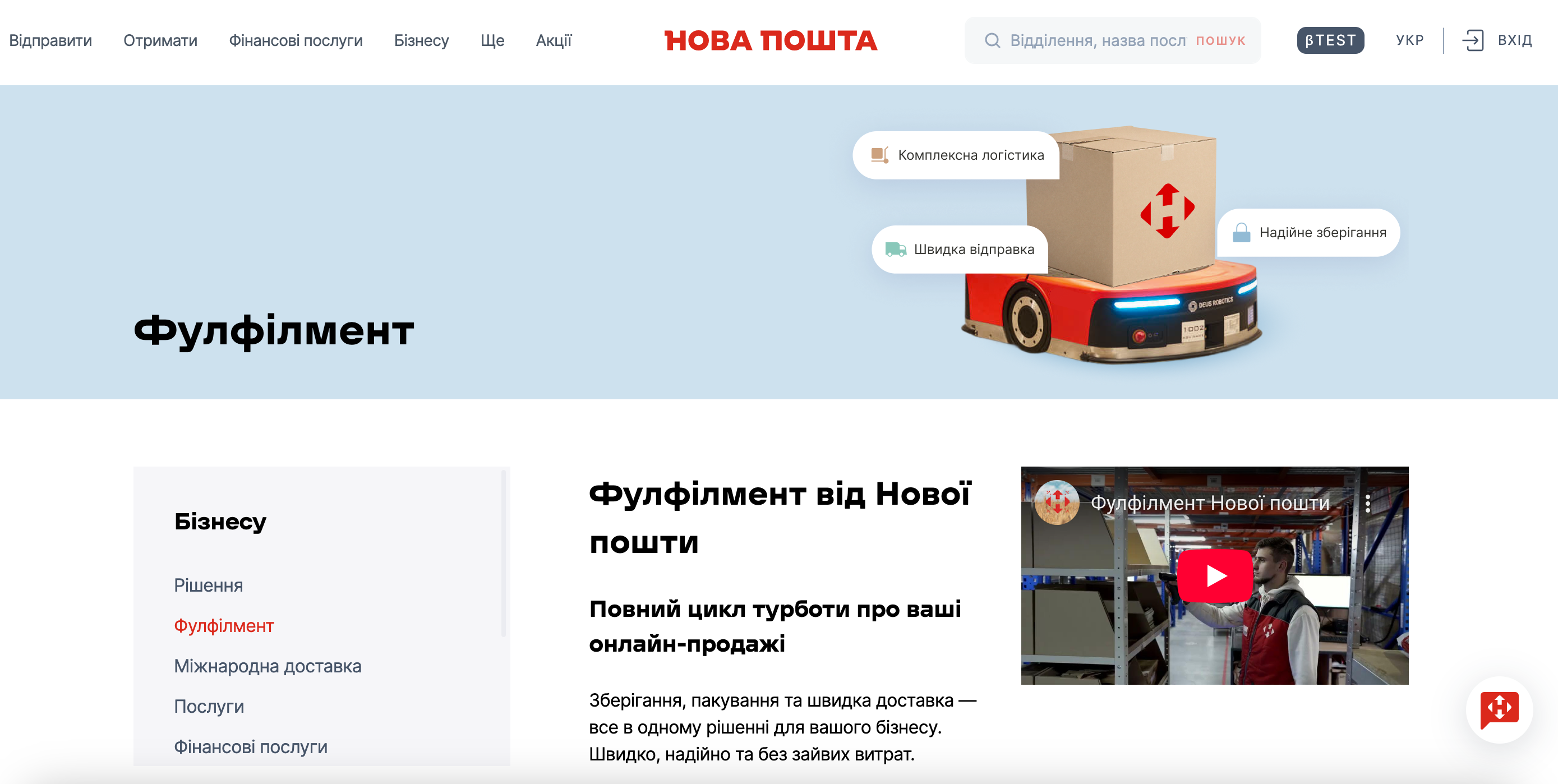Click the Повний цикл турботи subheading
1558x784 pixels.
[x=775, y=626]
